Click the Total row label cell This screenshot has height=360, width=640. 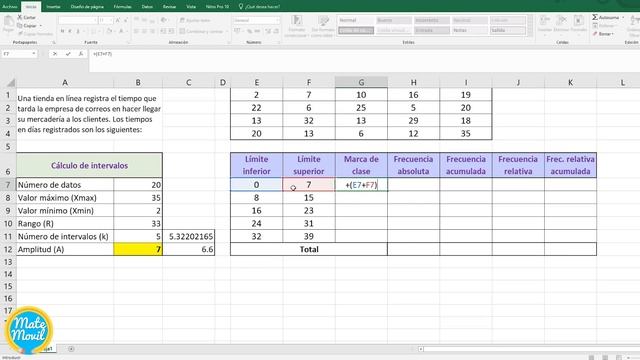point(309,249)
